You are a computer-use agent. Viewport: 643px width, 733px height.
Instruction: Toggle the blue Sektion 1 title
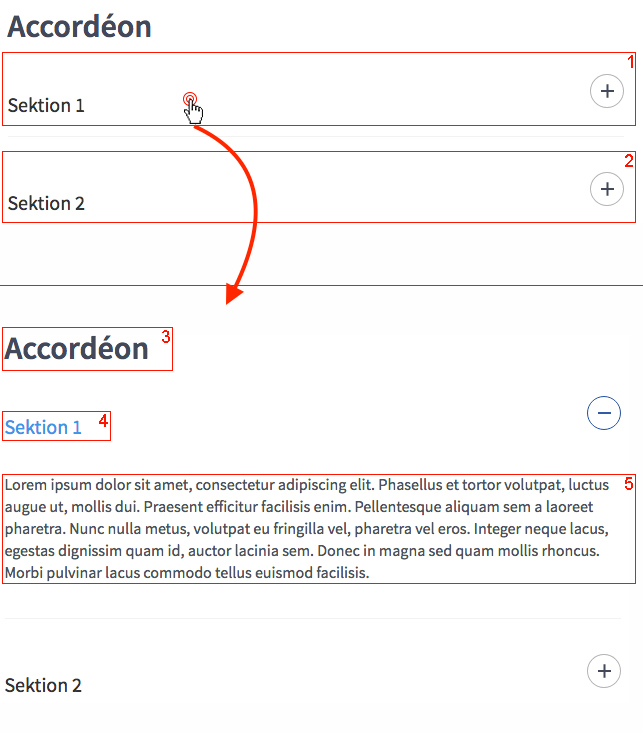click(x=43, y=427)
